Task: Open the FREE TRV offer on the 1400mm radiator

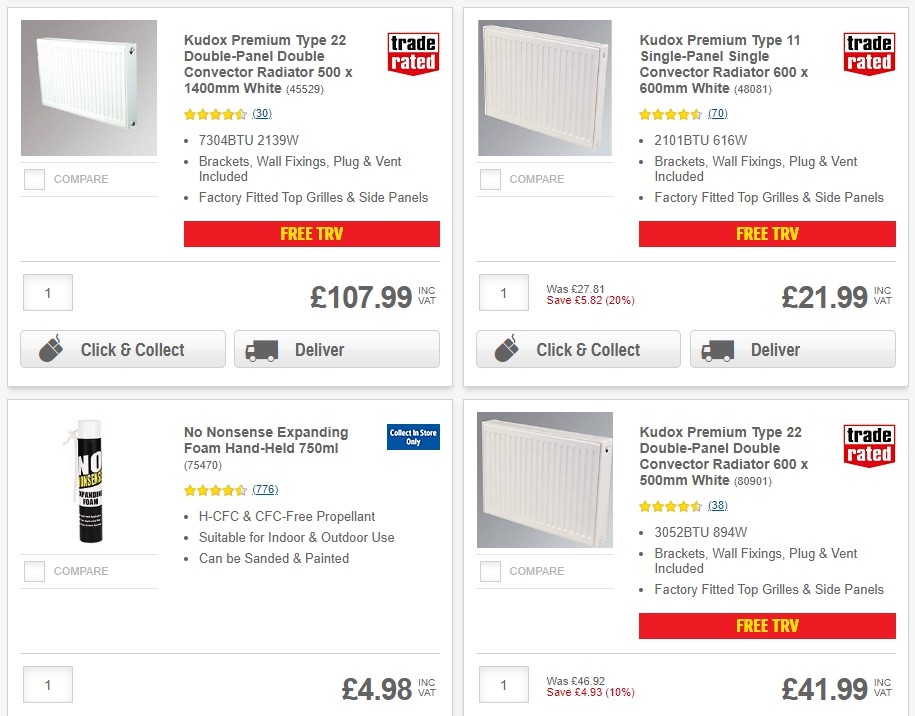Action: click(x=311, y=233)
